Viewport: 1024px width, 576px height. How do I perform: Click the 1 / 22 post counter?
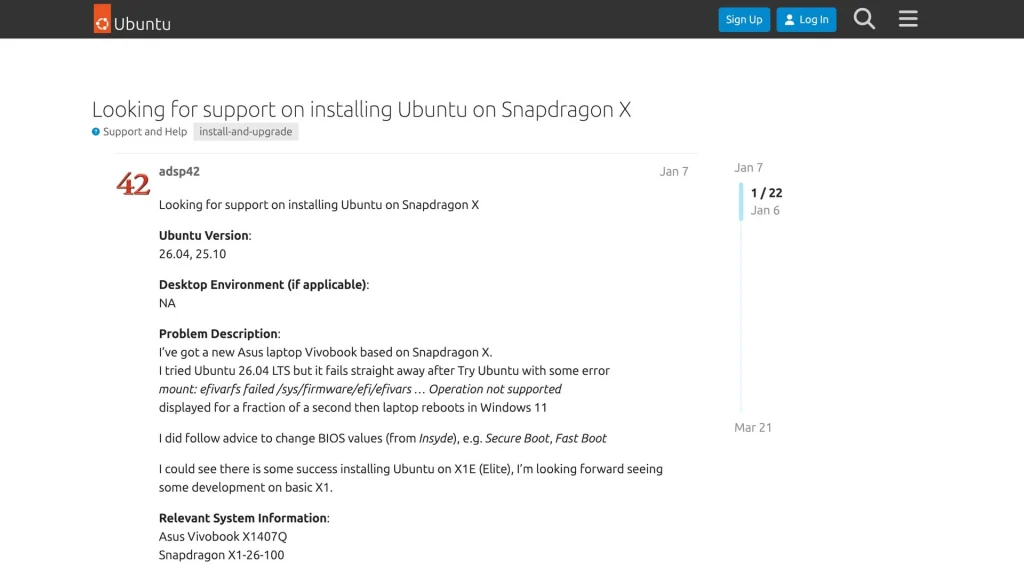click(766, 193)
